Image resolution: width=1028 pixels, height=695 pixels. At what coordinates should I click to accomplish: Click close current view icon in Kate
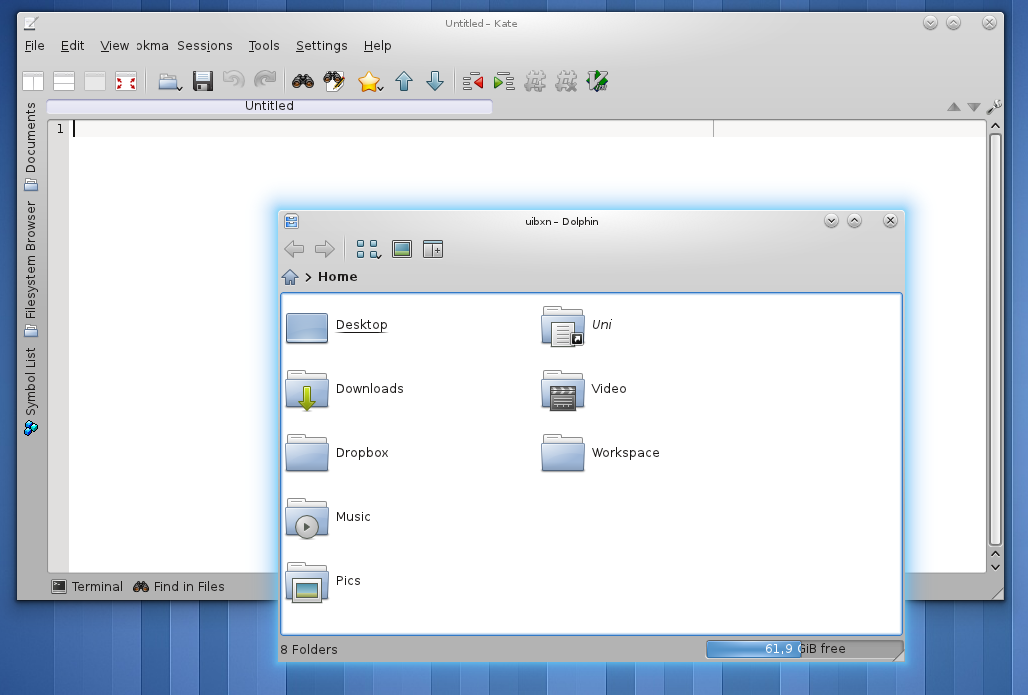coord(95,81)
